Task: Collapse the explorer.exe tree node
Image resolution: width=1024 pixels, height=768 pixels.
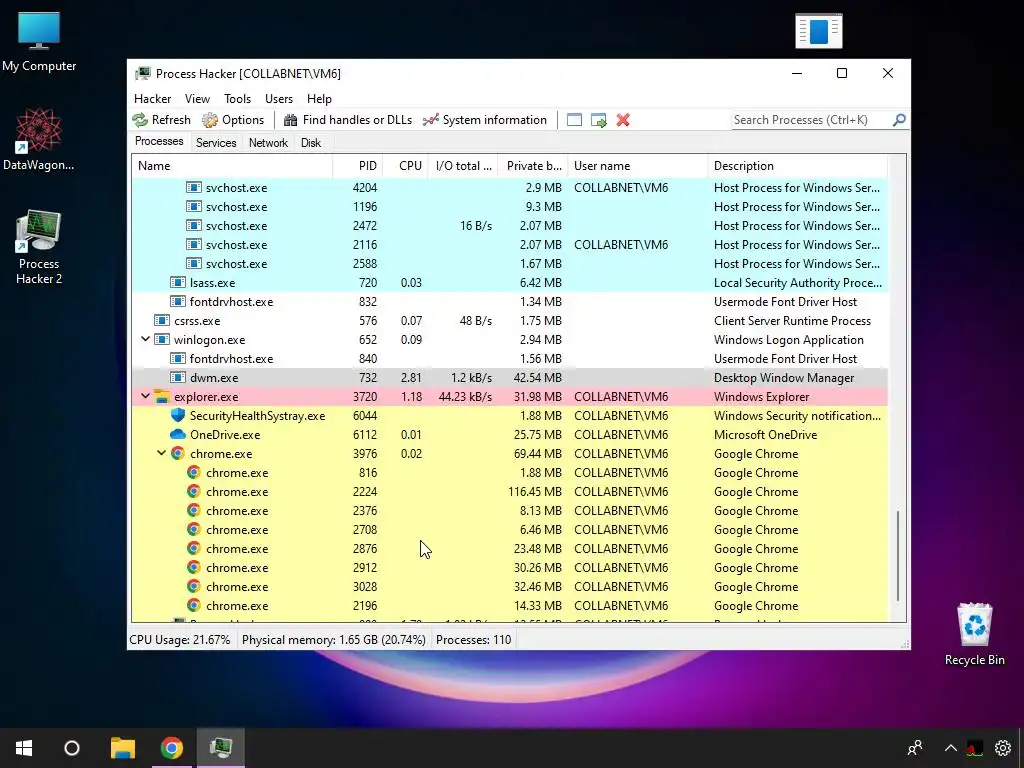Action: click(145, 396)
